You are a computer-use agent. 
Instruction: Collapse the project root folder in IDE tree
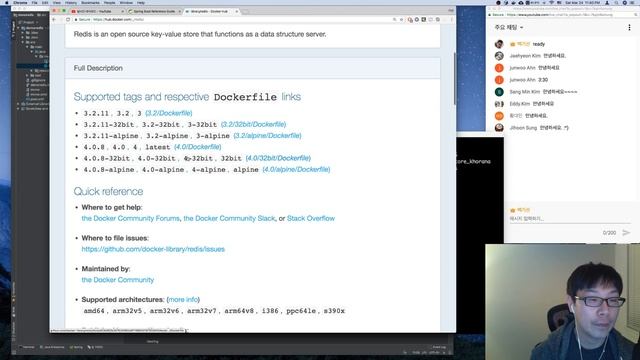tap(19, 28)
